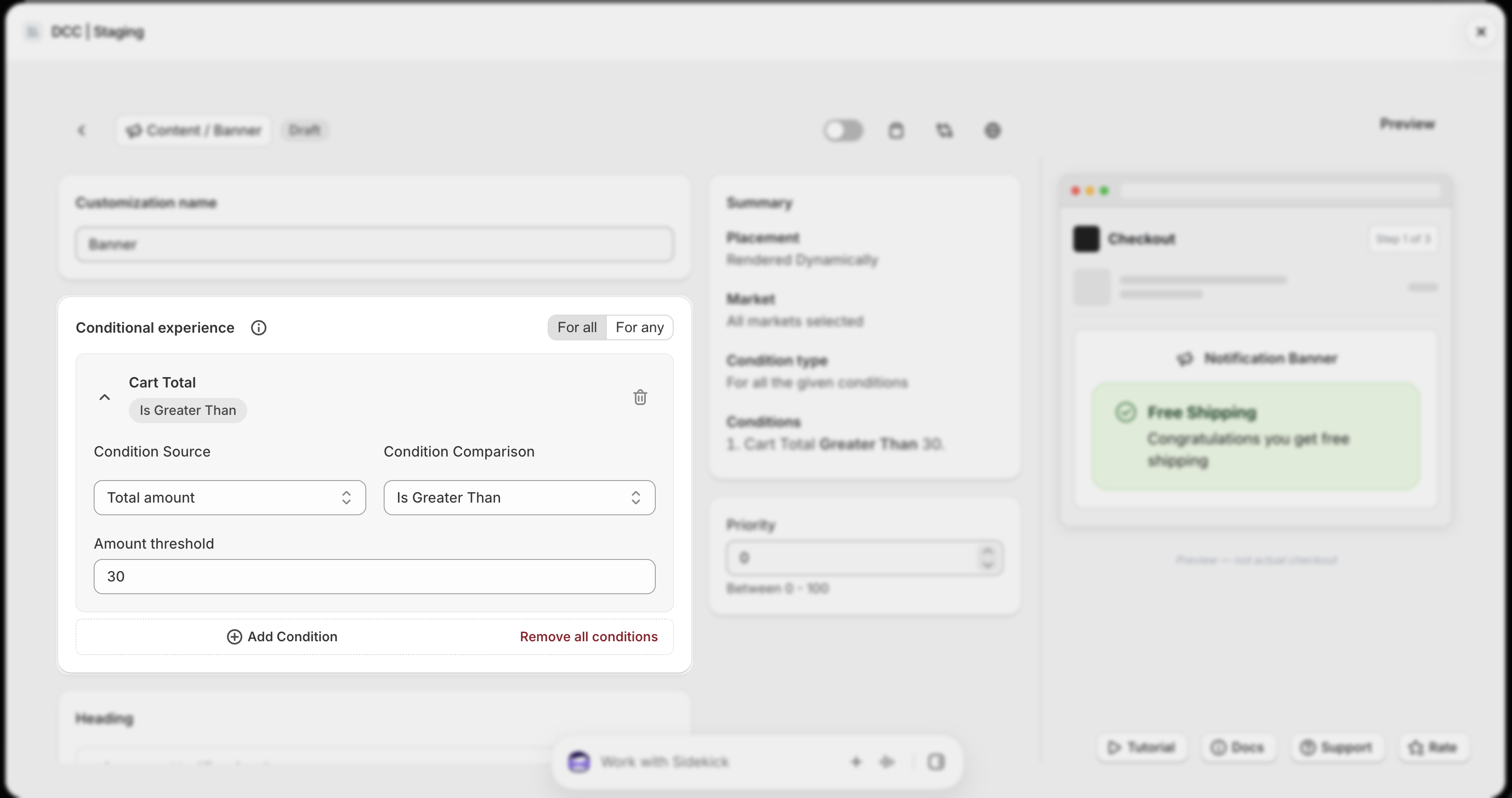Click the info icon beside Conditional experience
1512x798 pixels.
pos(258,327)
